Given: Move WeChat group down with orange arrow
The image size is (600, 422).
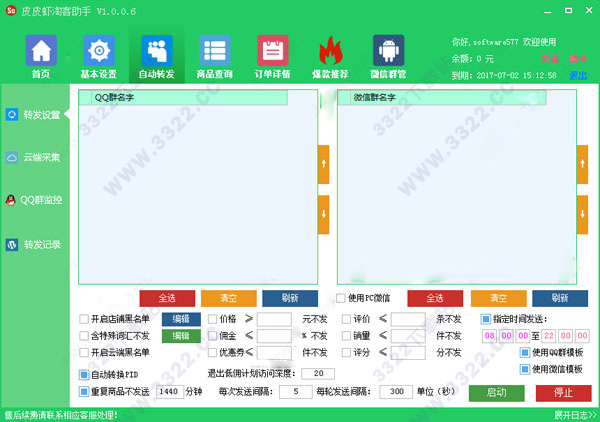Looking at the screenshot, I should point(582,214).
